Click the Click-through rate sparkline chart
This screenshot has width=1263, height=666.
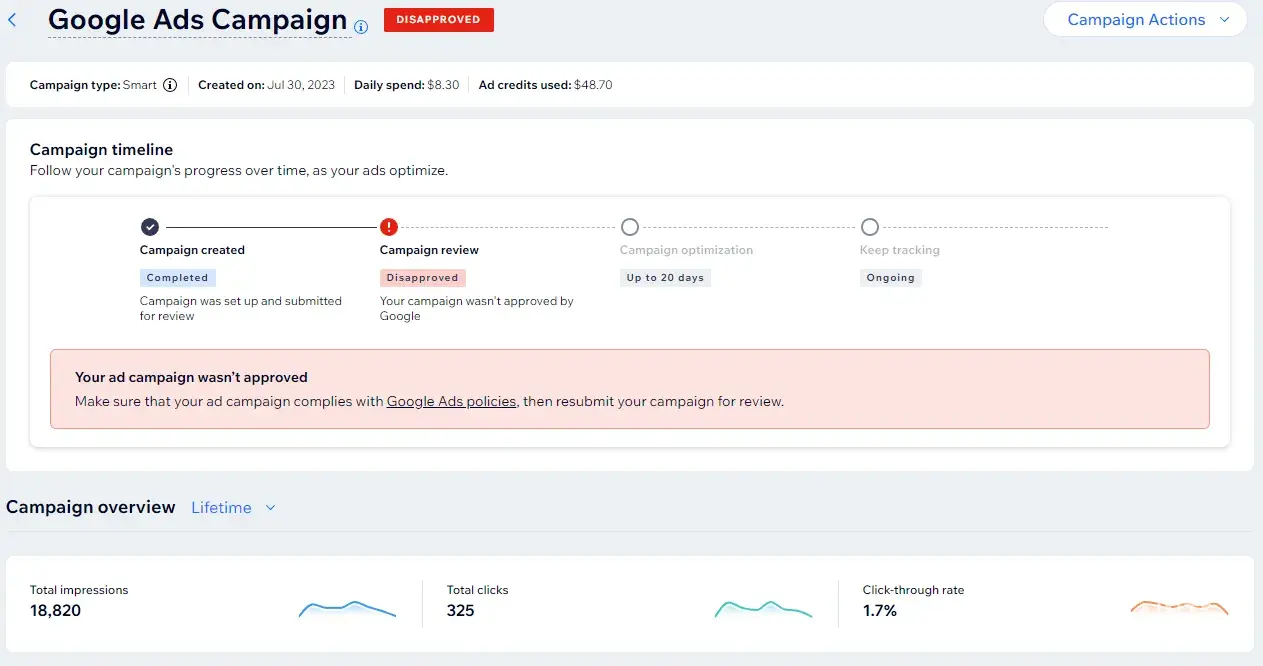tap(1179, 608)
